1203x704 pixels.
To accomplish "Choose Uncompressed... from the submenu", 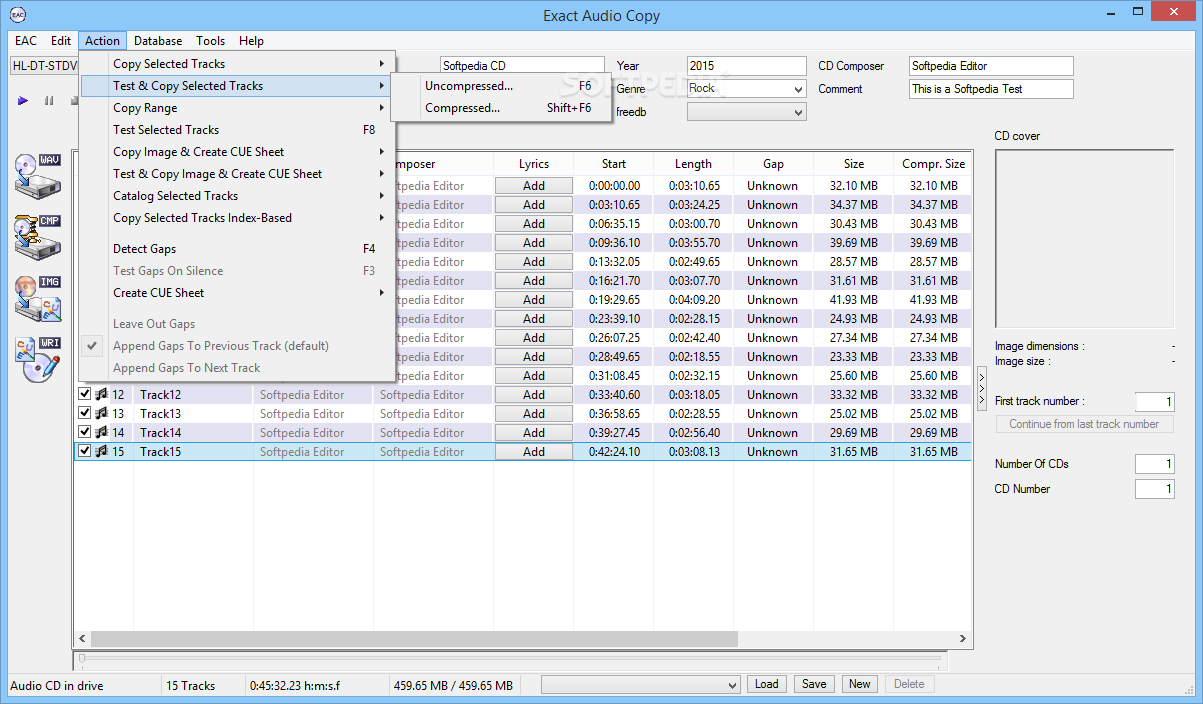I will 501,86.
